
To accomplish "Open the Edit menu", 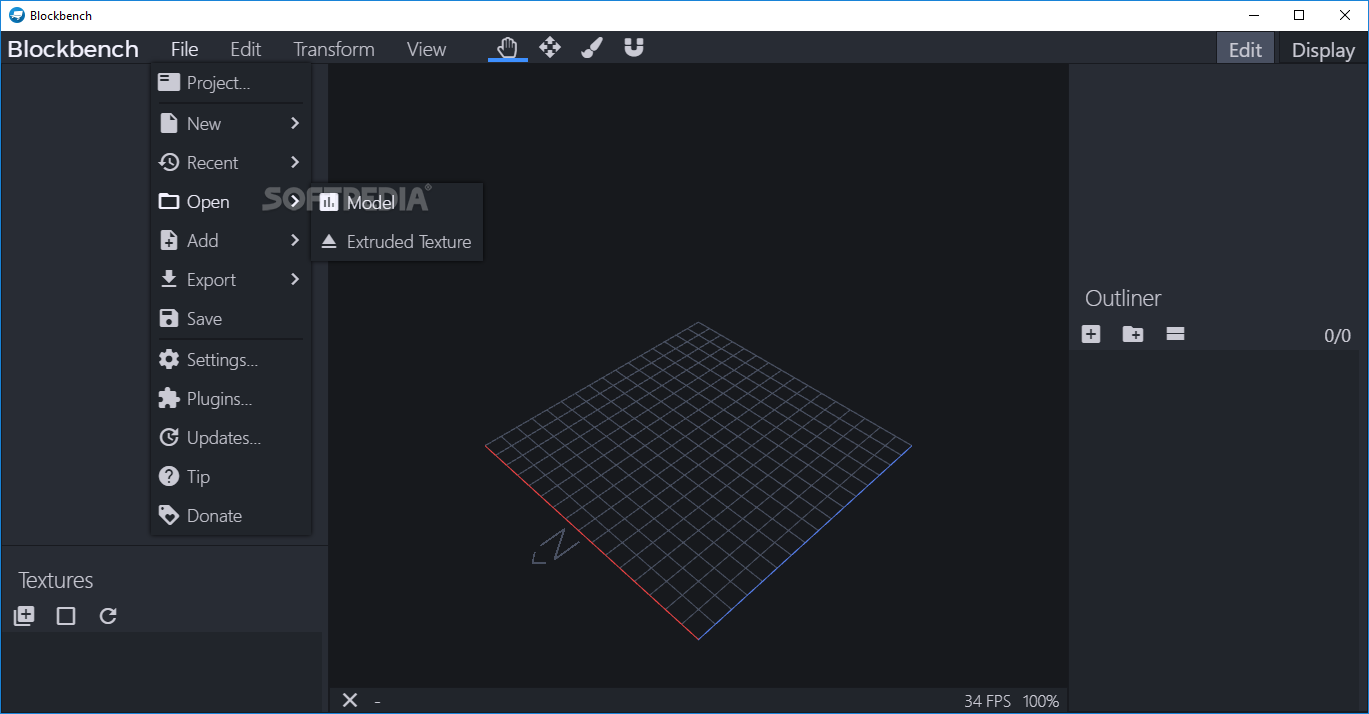I will [245, 49].
